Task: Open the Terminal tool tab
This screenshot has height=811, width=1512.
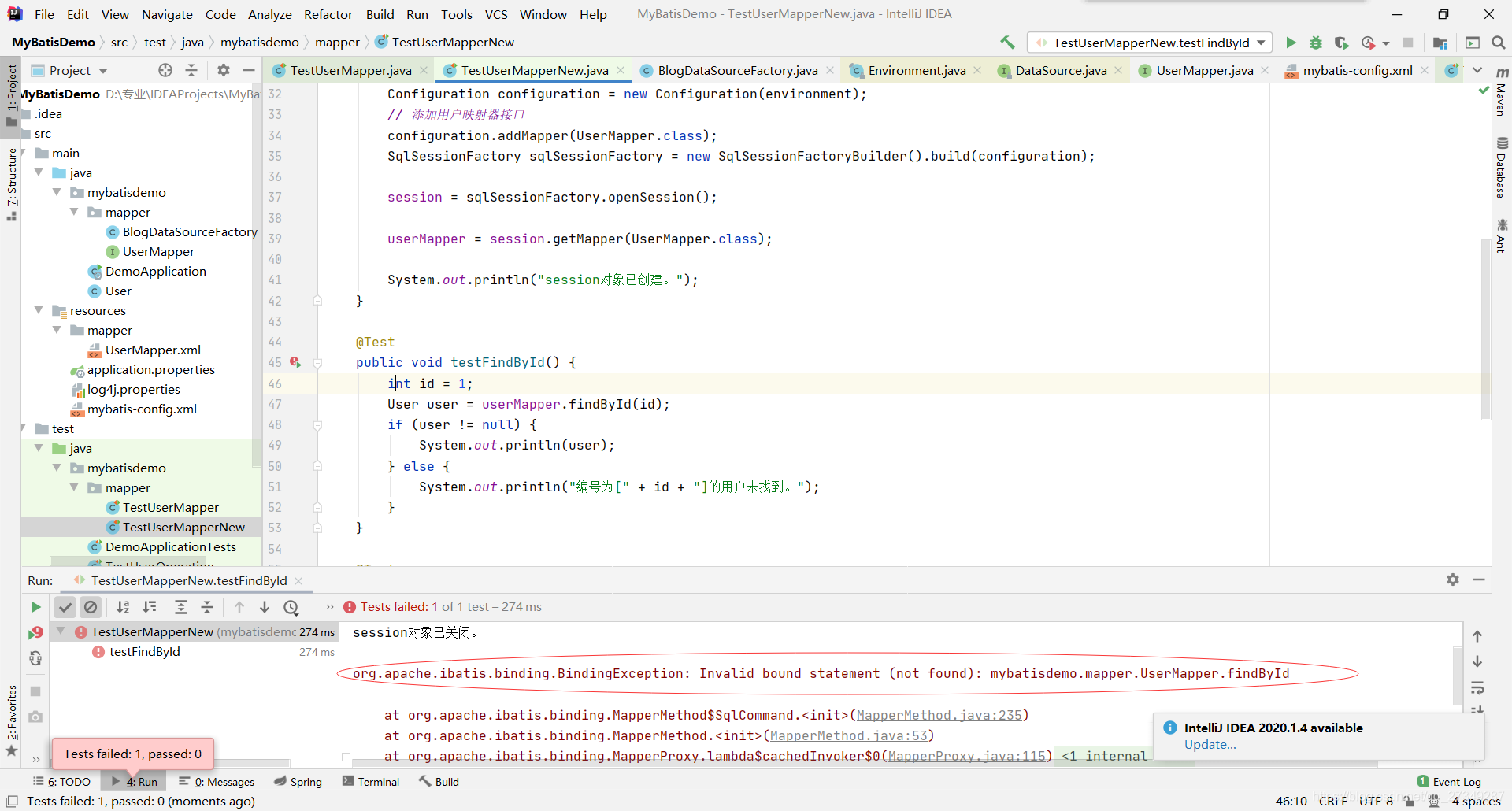Action: [371, 781]
